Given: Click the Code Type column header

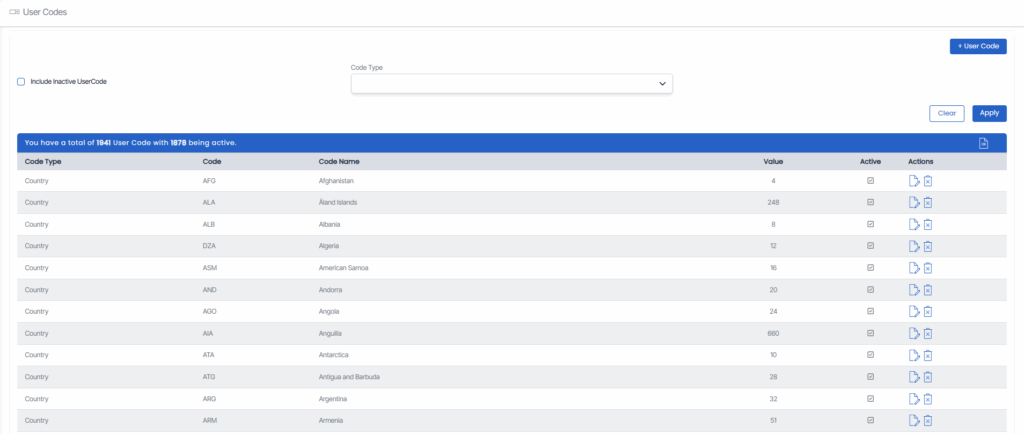Looking at the screenshot, I should coord(42,161).
